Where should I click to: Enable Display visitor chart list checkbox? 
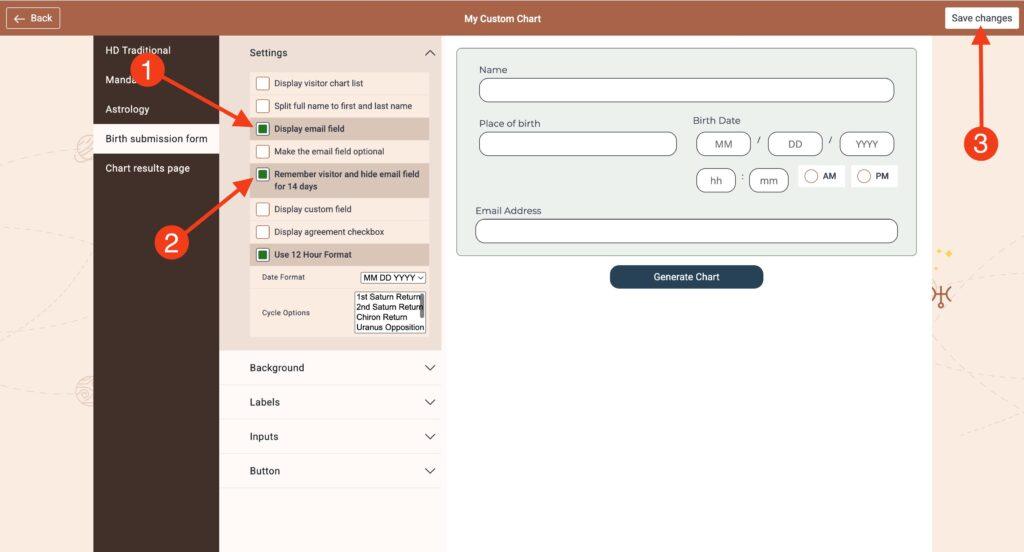(263, 83)
